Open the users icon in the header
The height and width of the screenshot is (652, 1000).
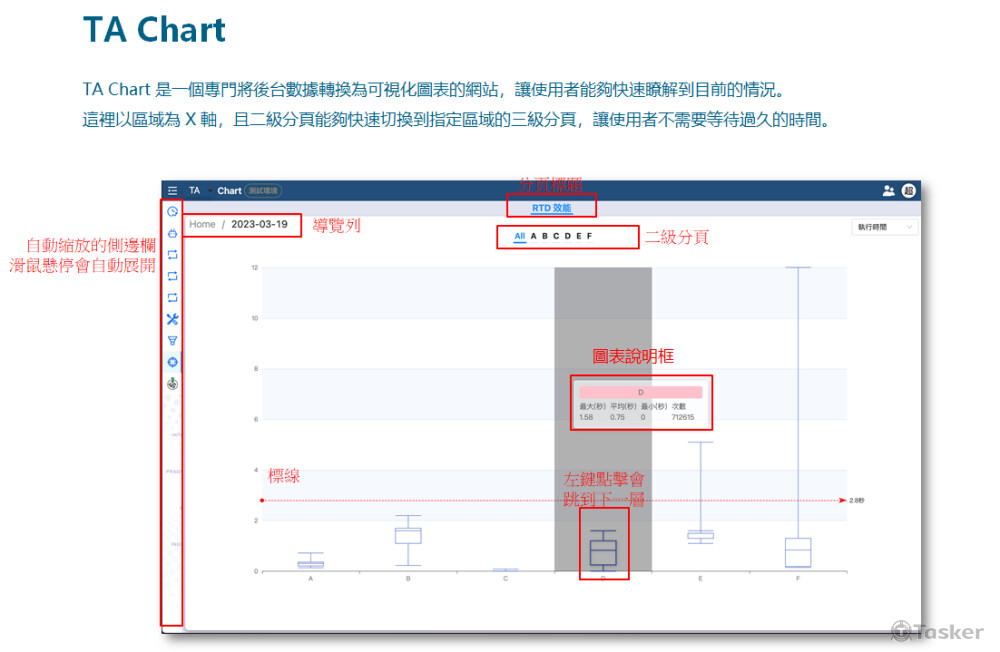[x=888, y=191]
